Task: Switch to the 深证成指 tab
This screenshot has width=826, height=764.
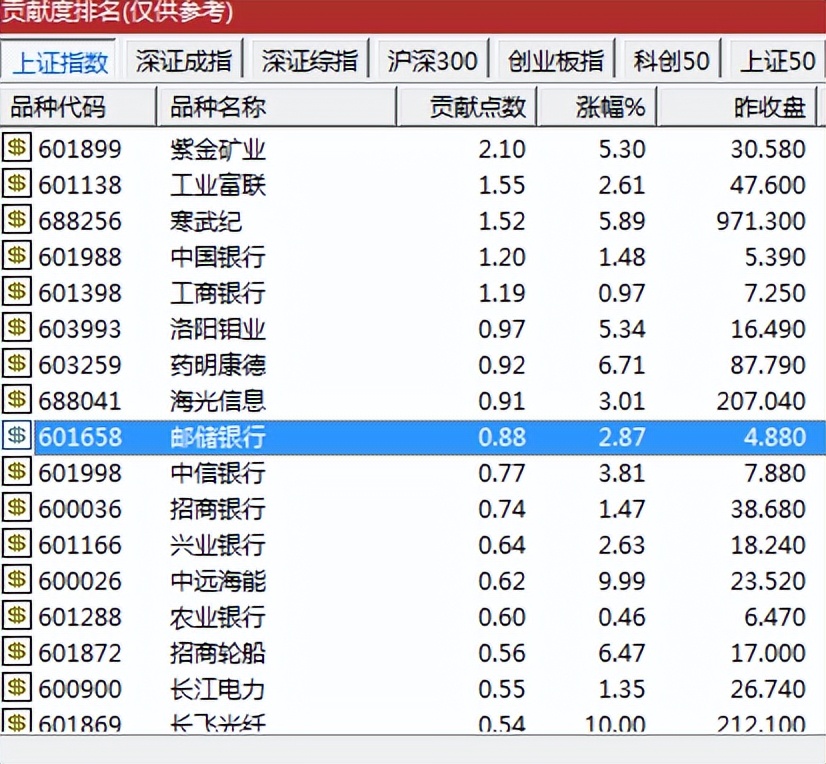Action: (x=183, y=61)
